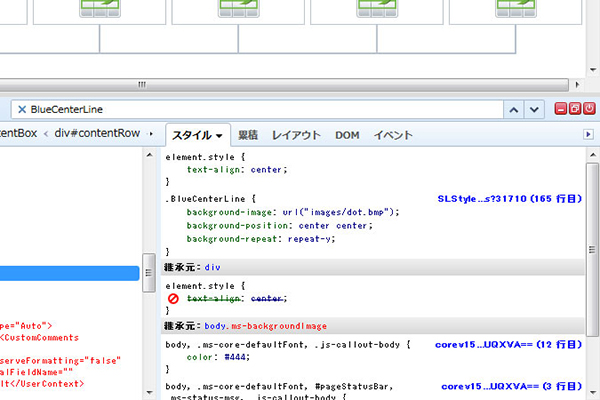Open corev15 source link line 12
This screenshot has width=600, height=400.
pyautogui.click(x=508, y=344)
